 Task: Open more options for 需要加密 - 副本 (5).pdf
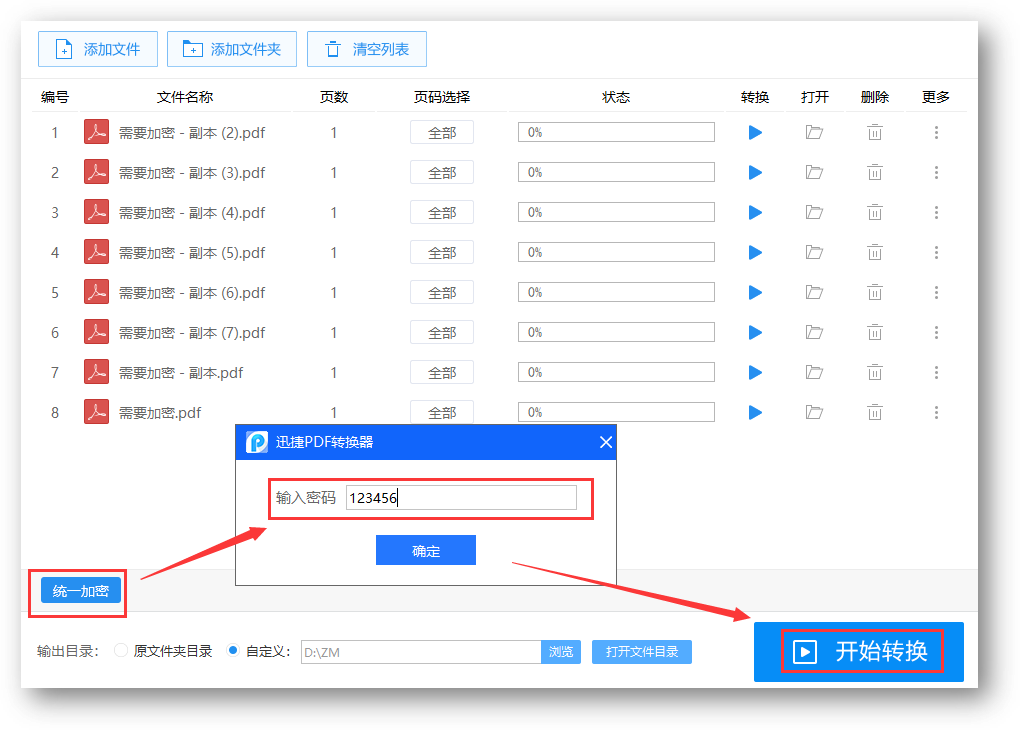click(x=936, y=252)
